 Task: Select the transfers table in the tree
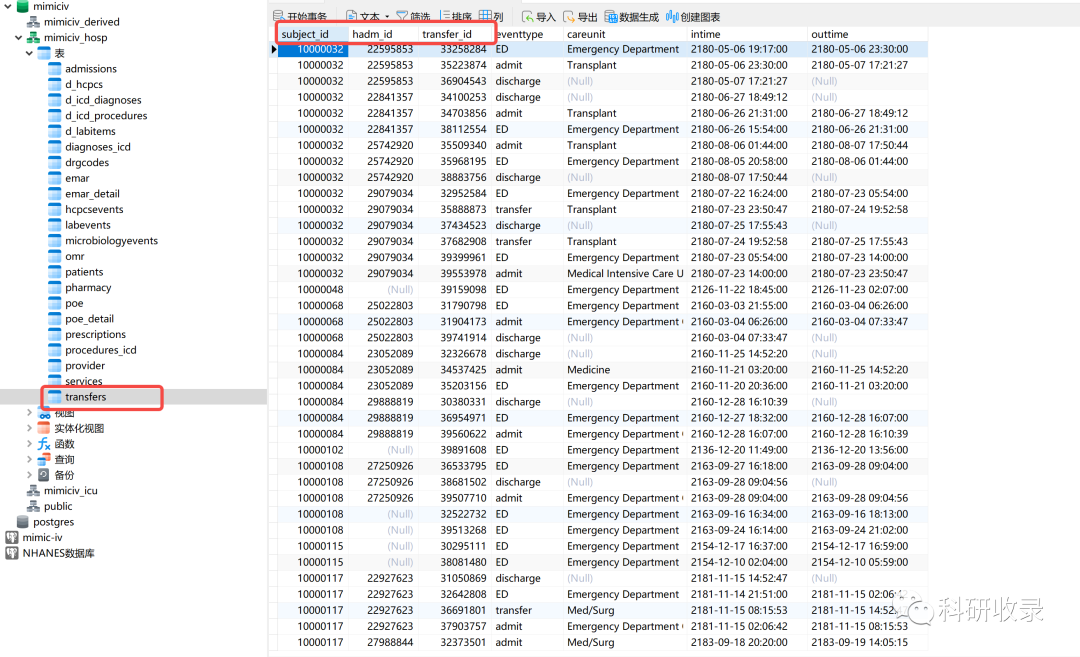point(85,397)
